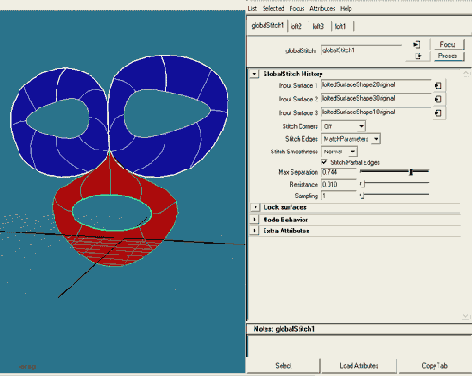Click the Copy Tab button
This screenshot has height=376, width=472.
(x=435, y=366)
